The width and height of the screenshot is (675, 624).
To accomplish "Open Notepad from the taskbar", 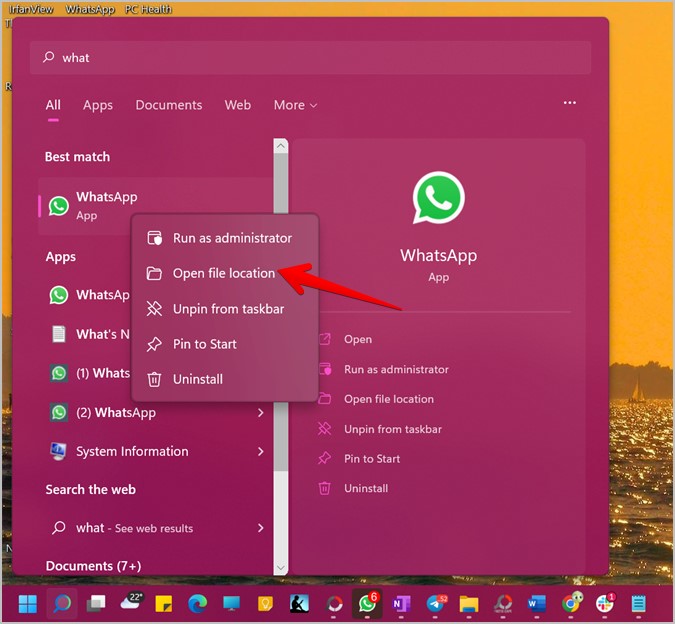I will 638,604.
